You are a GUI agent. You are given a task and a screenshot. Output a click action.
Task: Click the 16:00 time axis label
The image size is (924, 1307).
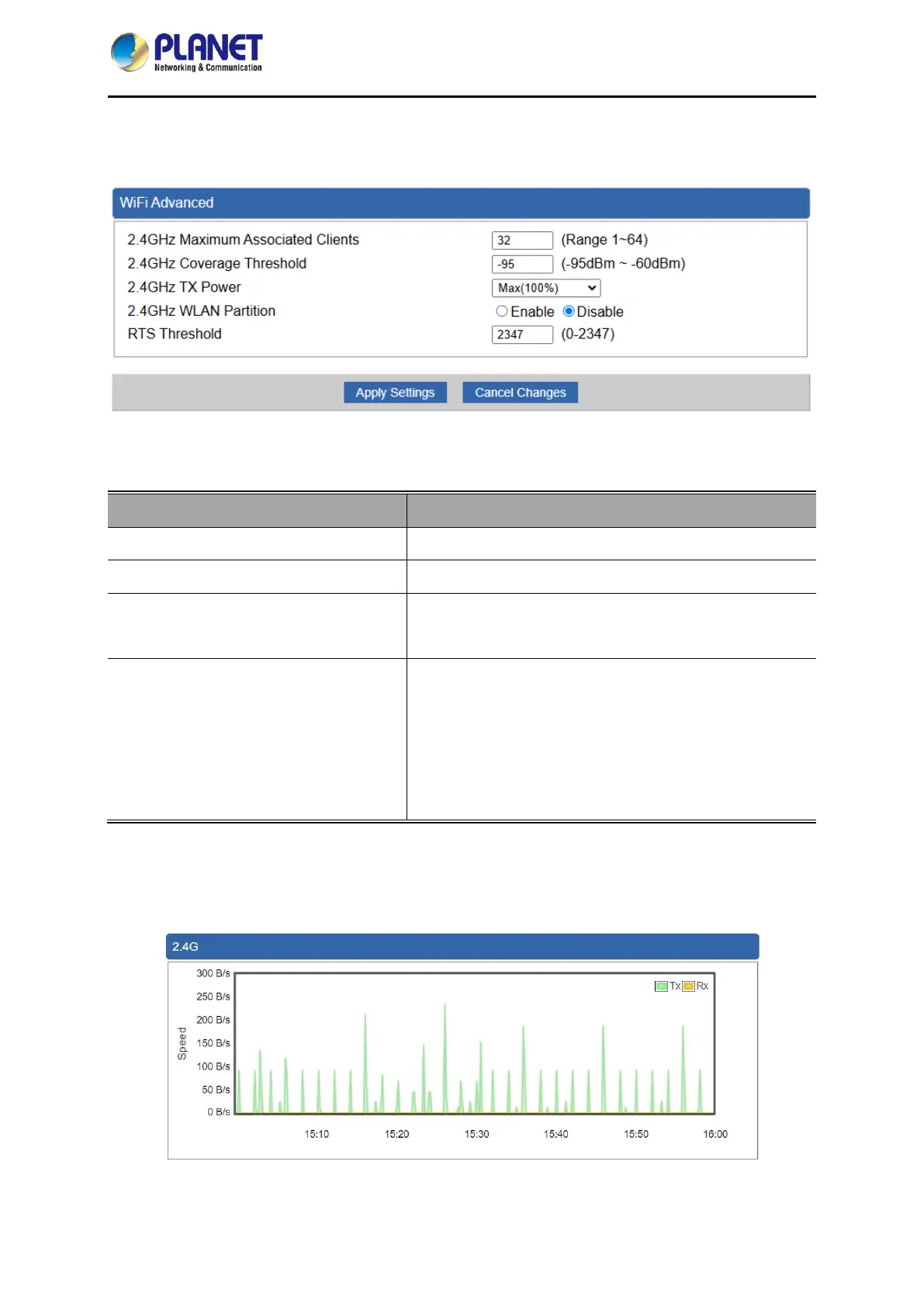[x=715, y=1134]
